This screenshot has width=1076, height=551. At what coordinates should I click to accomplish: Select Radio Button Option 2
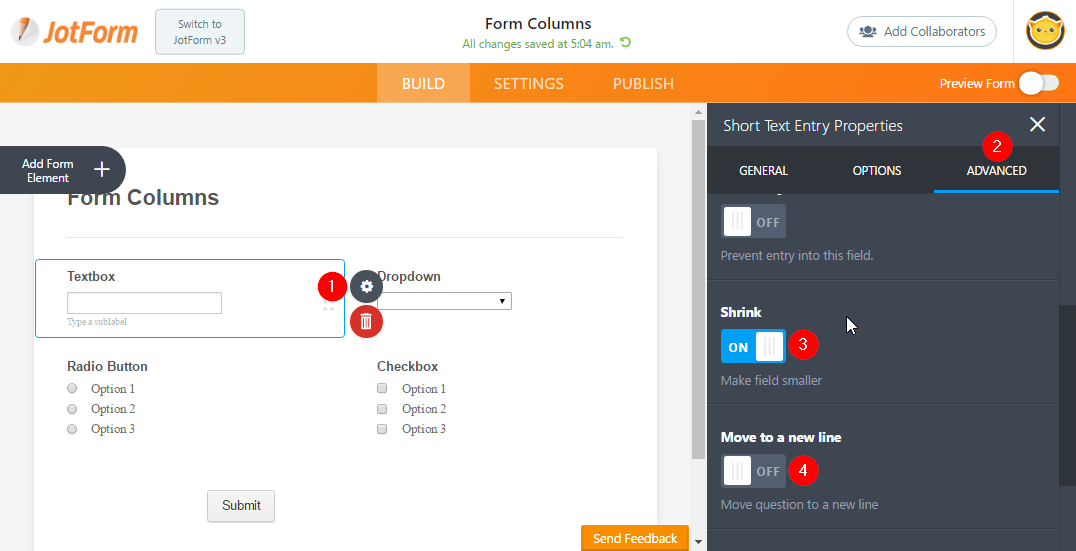[72, 409]
